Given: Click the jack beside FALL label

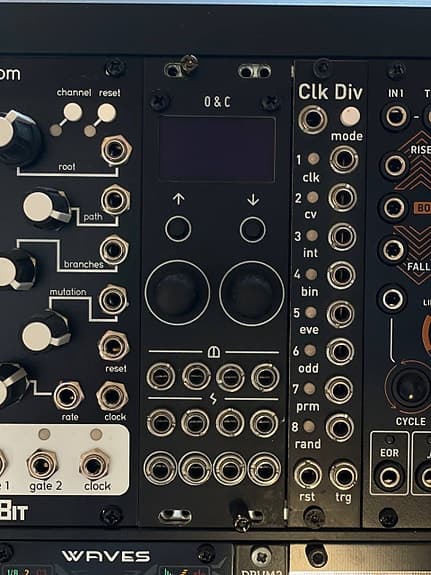Looking at the screenshot, I should pos(393,250).
